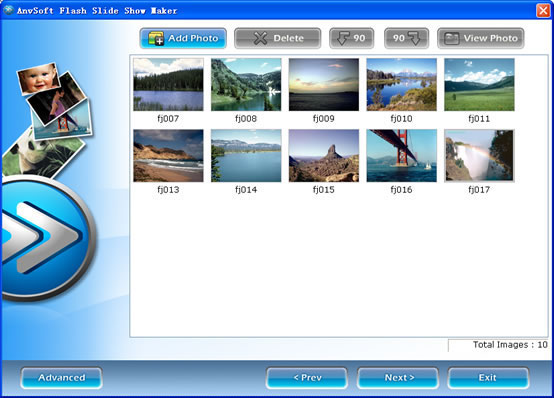This screenshot has height=398, width=554.
Task: Click the Add Photo button
Action: pos(183,38)
